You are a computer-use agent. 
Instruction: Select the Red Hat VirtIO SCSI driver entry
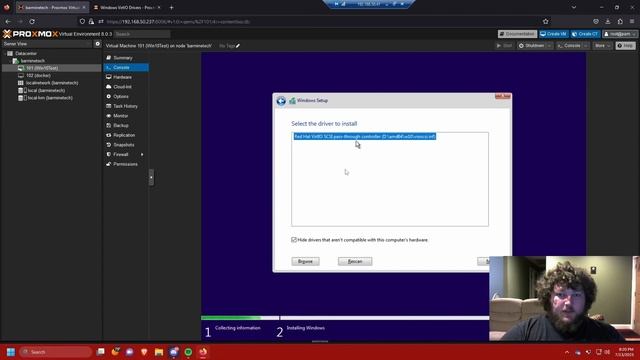[364, 136]
